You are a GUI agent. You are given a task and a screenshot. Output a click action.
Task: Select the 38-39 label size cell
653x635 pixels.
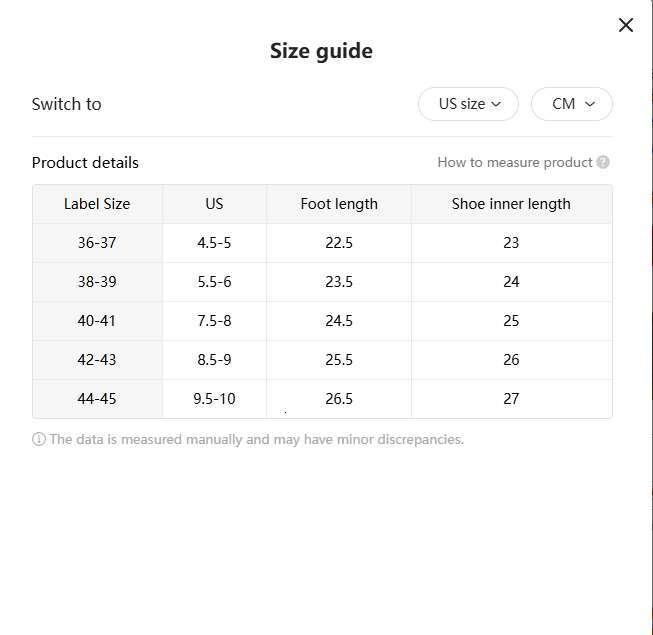(x=97, y=282)
